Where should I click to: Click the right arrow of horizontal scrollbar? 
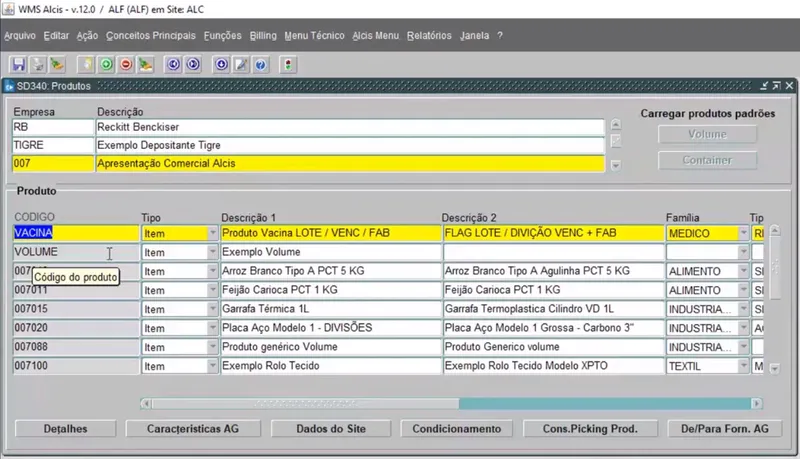(757, 403)
